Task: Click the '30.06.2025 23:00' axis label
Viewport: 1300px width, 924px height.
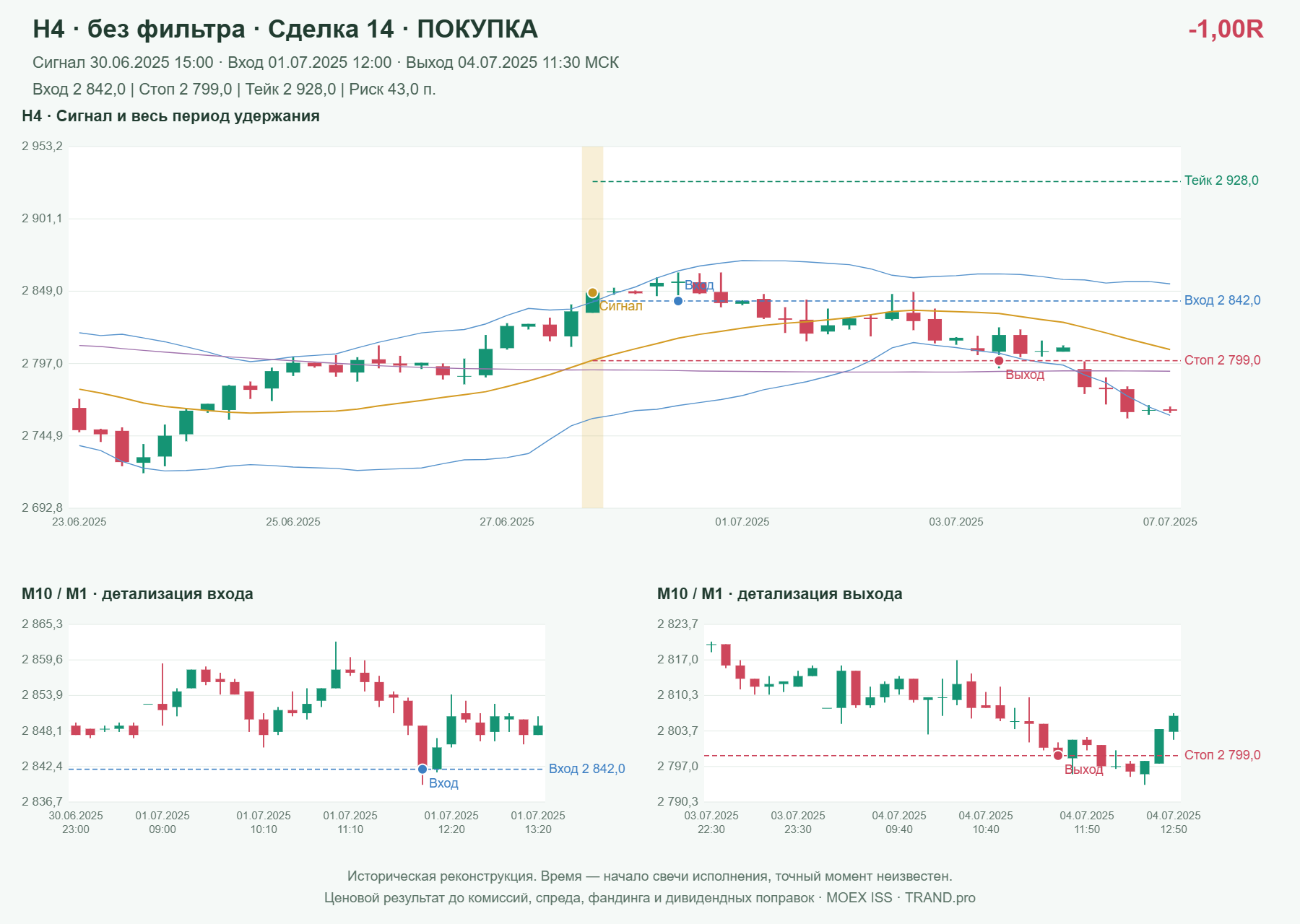Action: 76,822
